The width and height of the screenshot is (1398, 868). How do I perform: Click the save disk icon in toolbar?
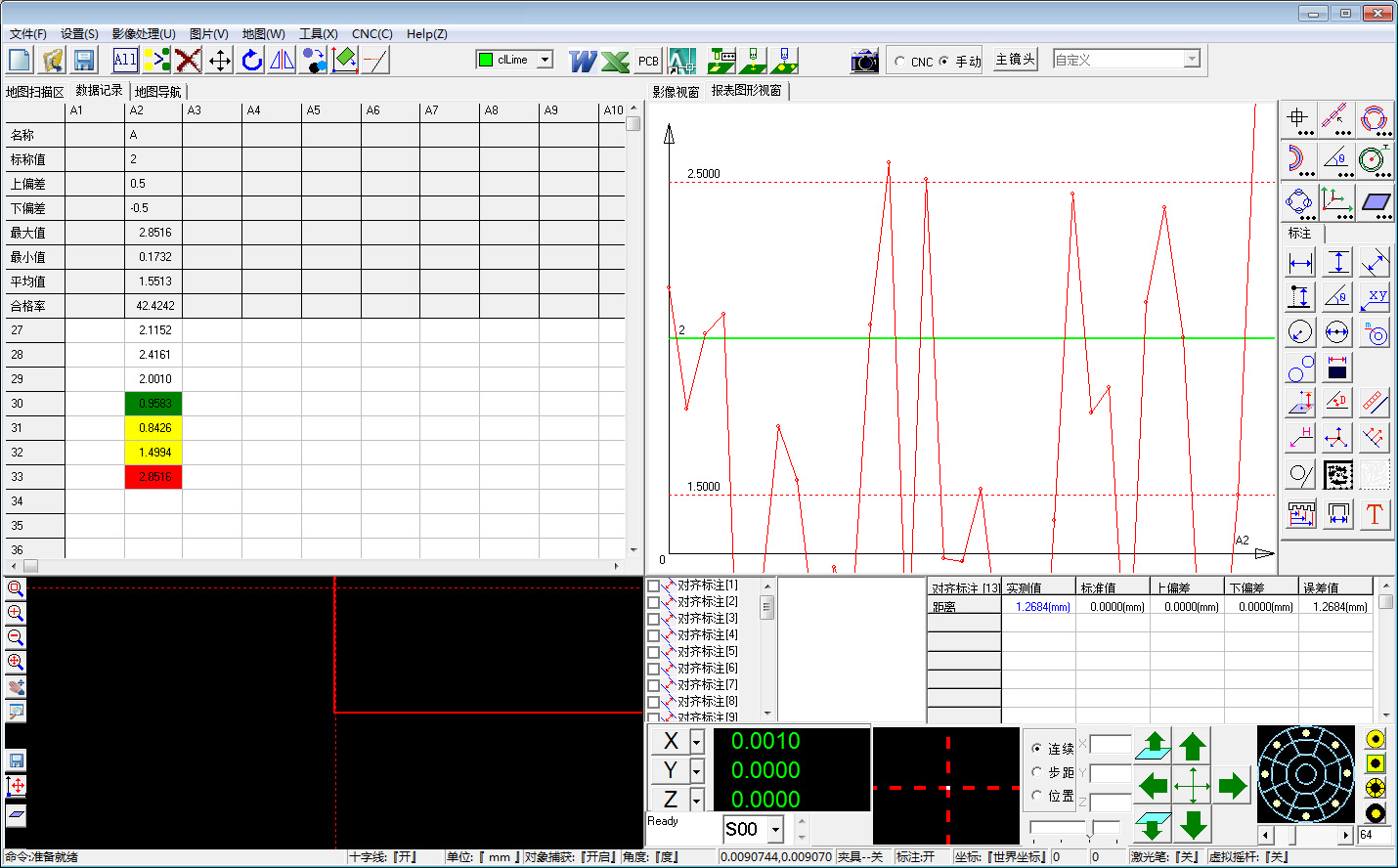84,60
